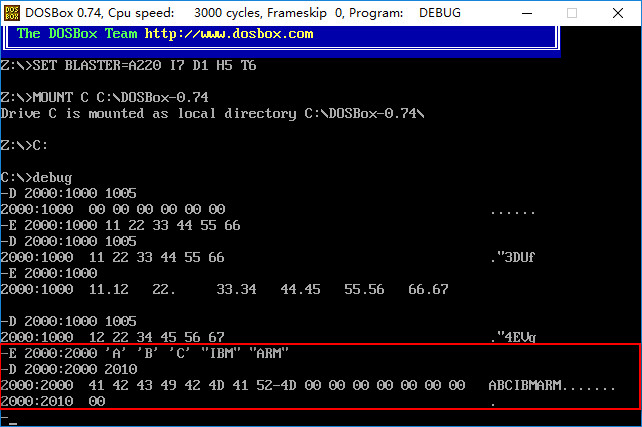Click the ASCII output ."4EVg
This screenshot has height=427, width=642.
(x=513, y=337)
